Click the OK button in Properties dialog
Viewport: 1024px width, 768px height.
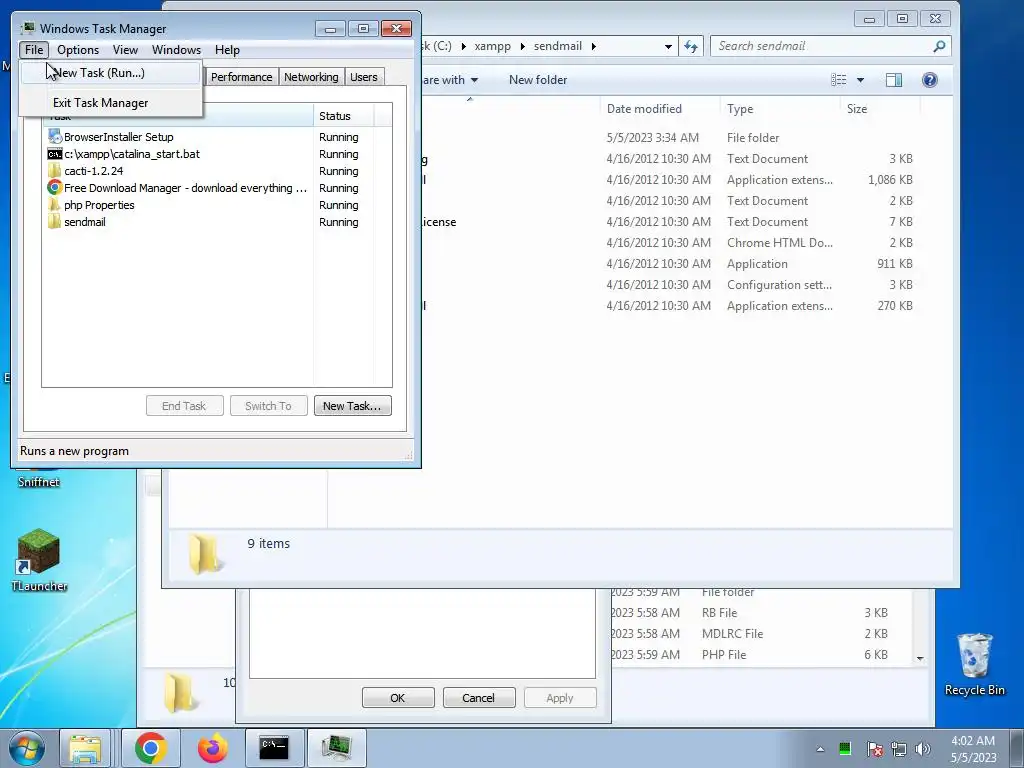pos(398,697)
